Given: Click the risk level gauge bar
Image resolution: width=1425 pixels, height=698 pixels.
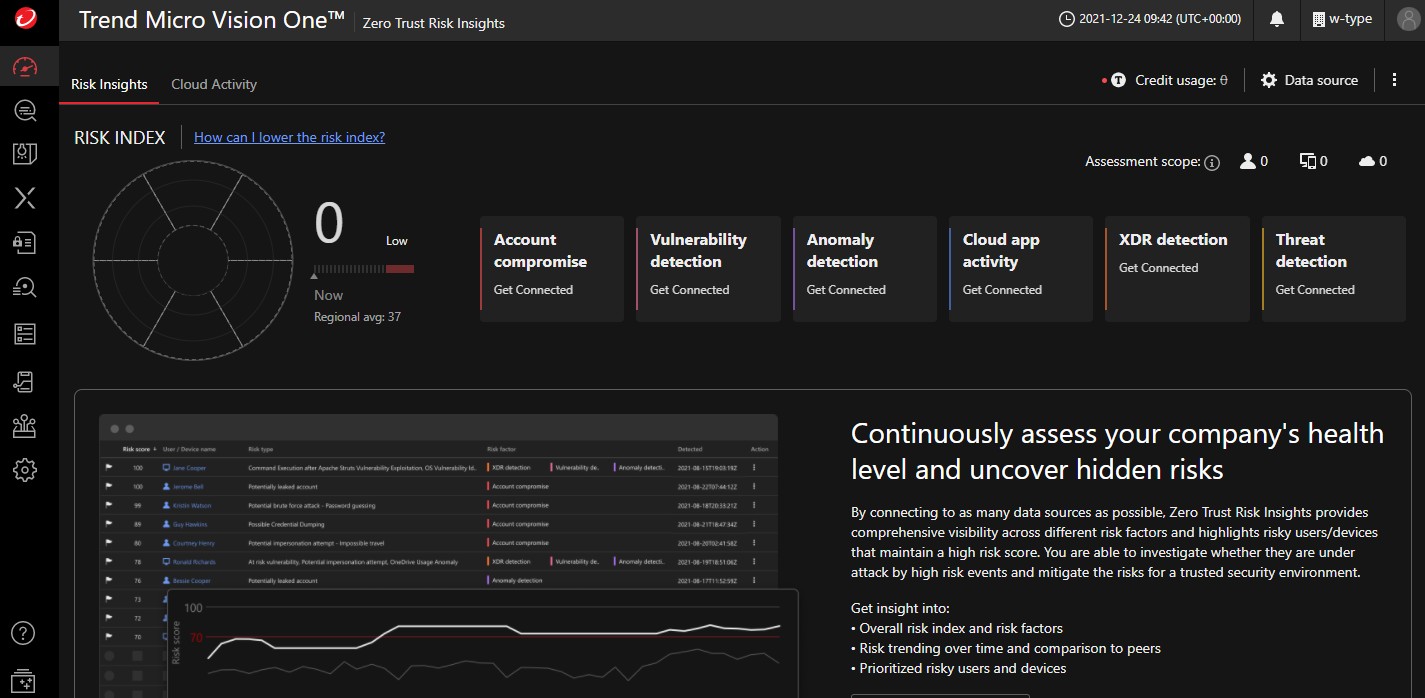Looking at the screenshot, I should [364, 269].
